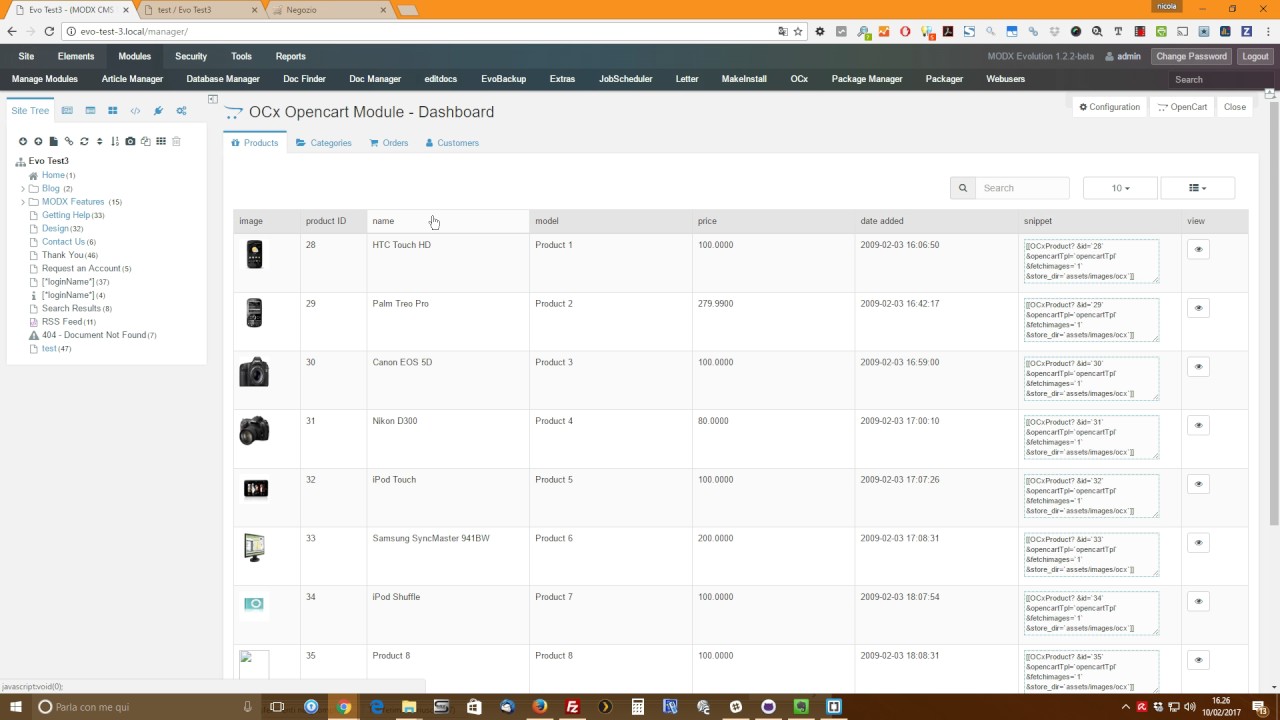The image size is (1280, 720).
Task: Click Change Password button
Action: coord(1191,56)
